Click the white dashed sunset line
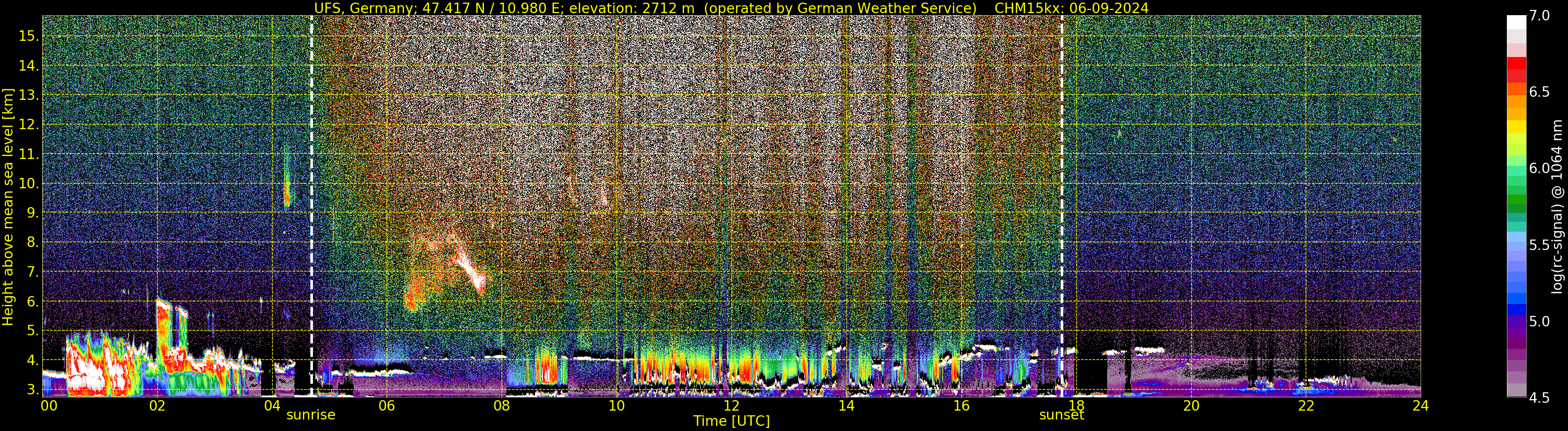This screenshot has width=1568, height=431. pyautogui.click(x=1062, y=206)
